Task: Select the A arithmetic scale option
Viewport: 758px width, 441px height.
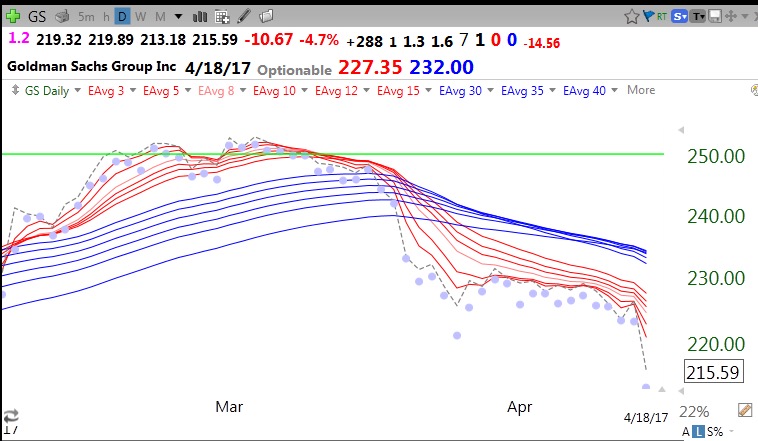Action: tap(685, 431)
